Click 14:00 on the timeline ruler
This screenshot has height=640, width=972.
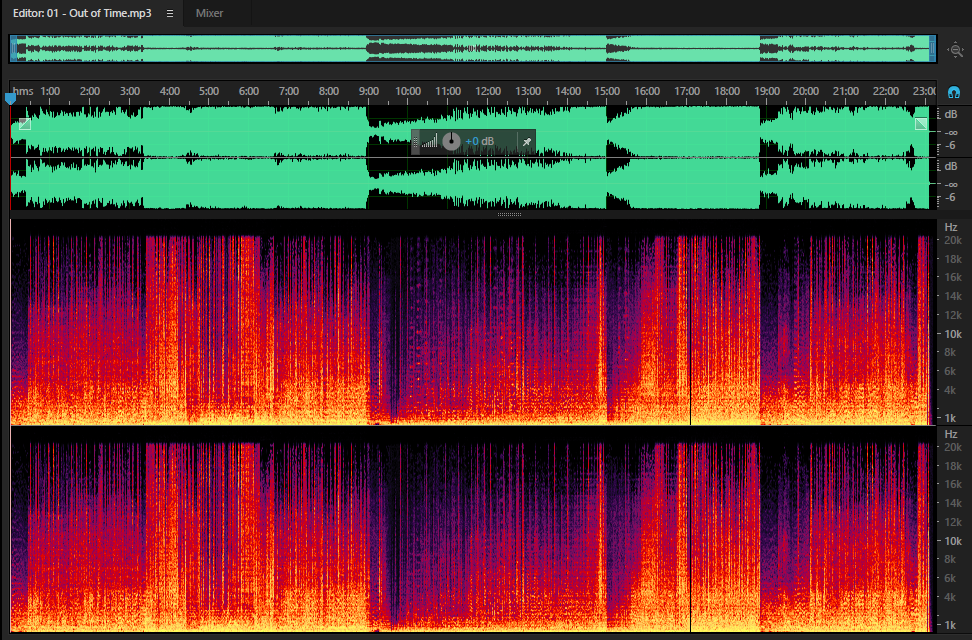568,91
